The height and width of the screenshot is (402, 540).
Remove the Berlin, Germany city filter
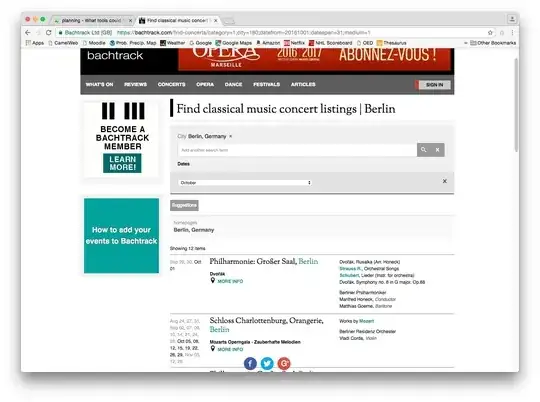(x=230, y=136)
